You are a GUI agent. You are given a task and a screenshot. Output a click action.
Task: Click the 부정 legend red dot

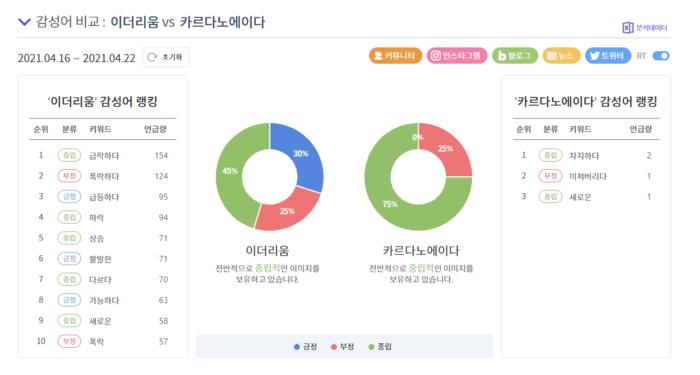[334, 347]
